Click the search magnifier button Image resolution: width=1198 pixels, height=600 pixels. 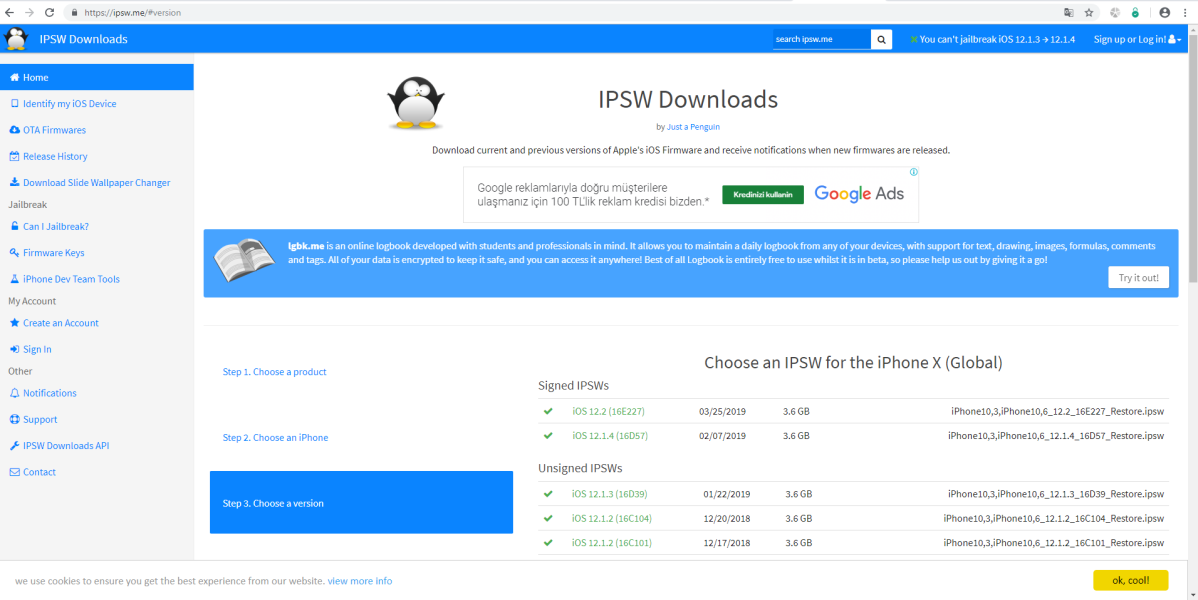click(881, 39)
